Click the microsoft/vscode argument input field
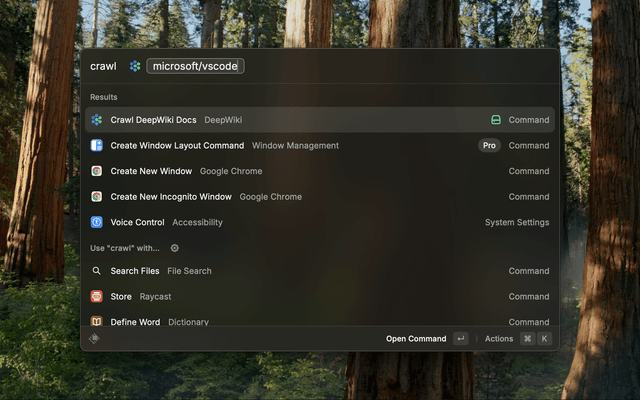Screen dimensions: 640x400 [x=195, y=66]
